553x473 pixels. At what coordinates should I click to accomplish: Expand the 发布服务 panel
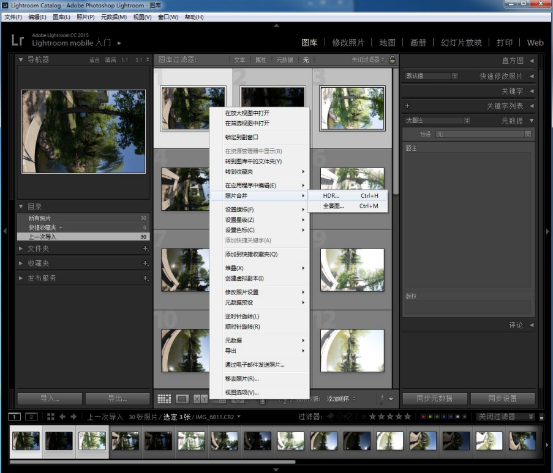coord(21,278)
